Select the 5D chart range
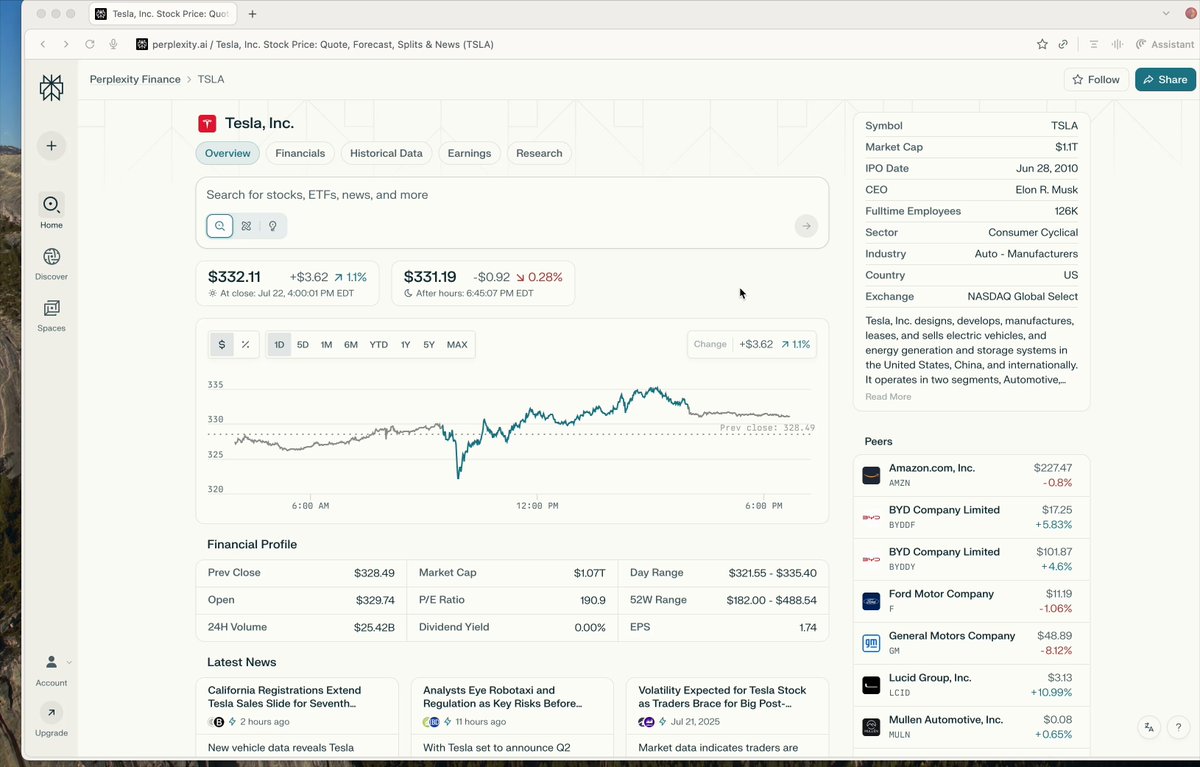The height and width of the screenshot is (767, 1200). click(303, 344)
